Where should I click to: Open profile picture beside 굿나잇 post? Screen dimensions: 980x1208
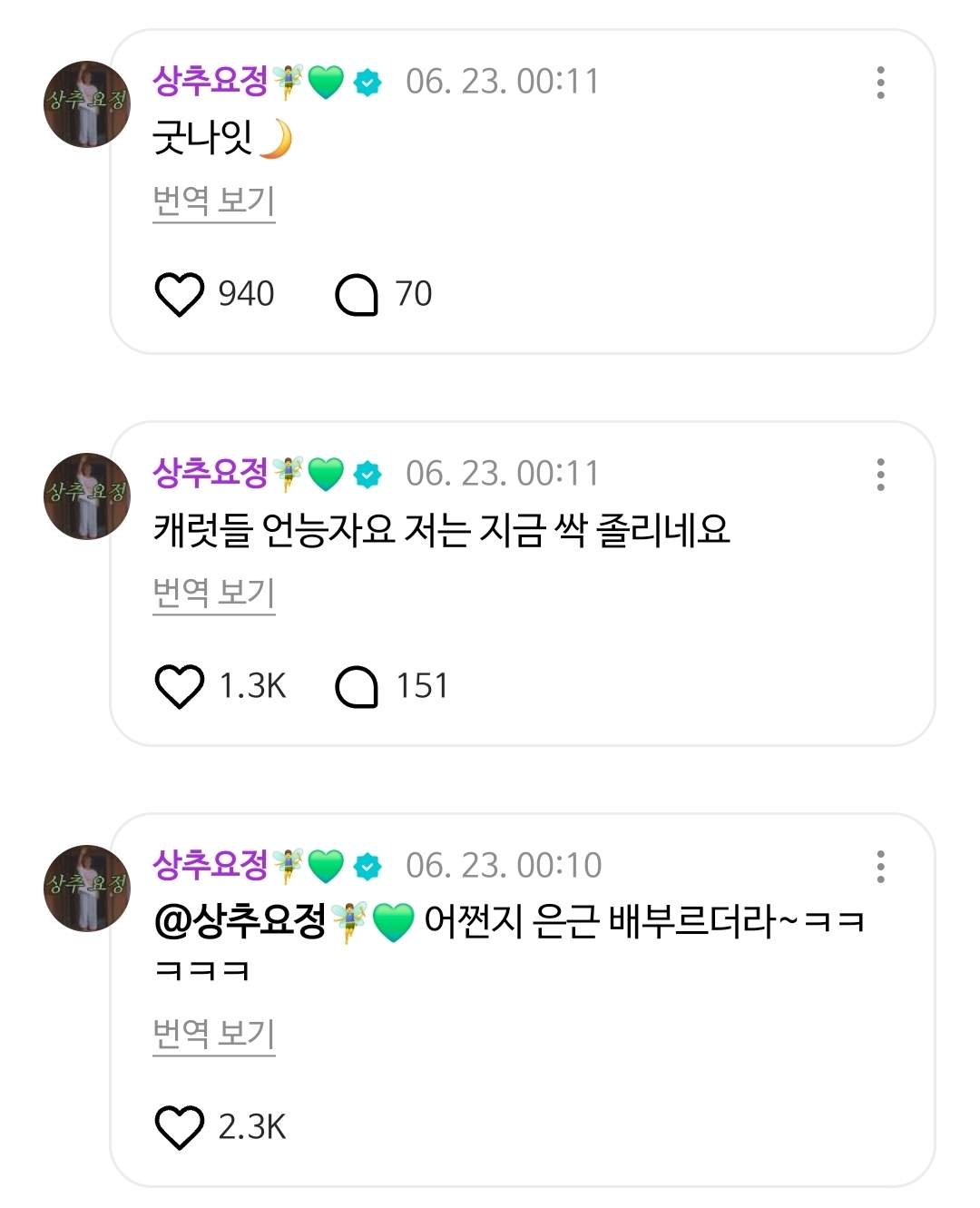click(87, 104)
